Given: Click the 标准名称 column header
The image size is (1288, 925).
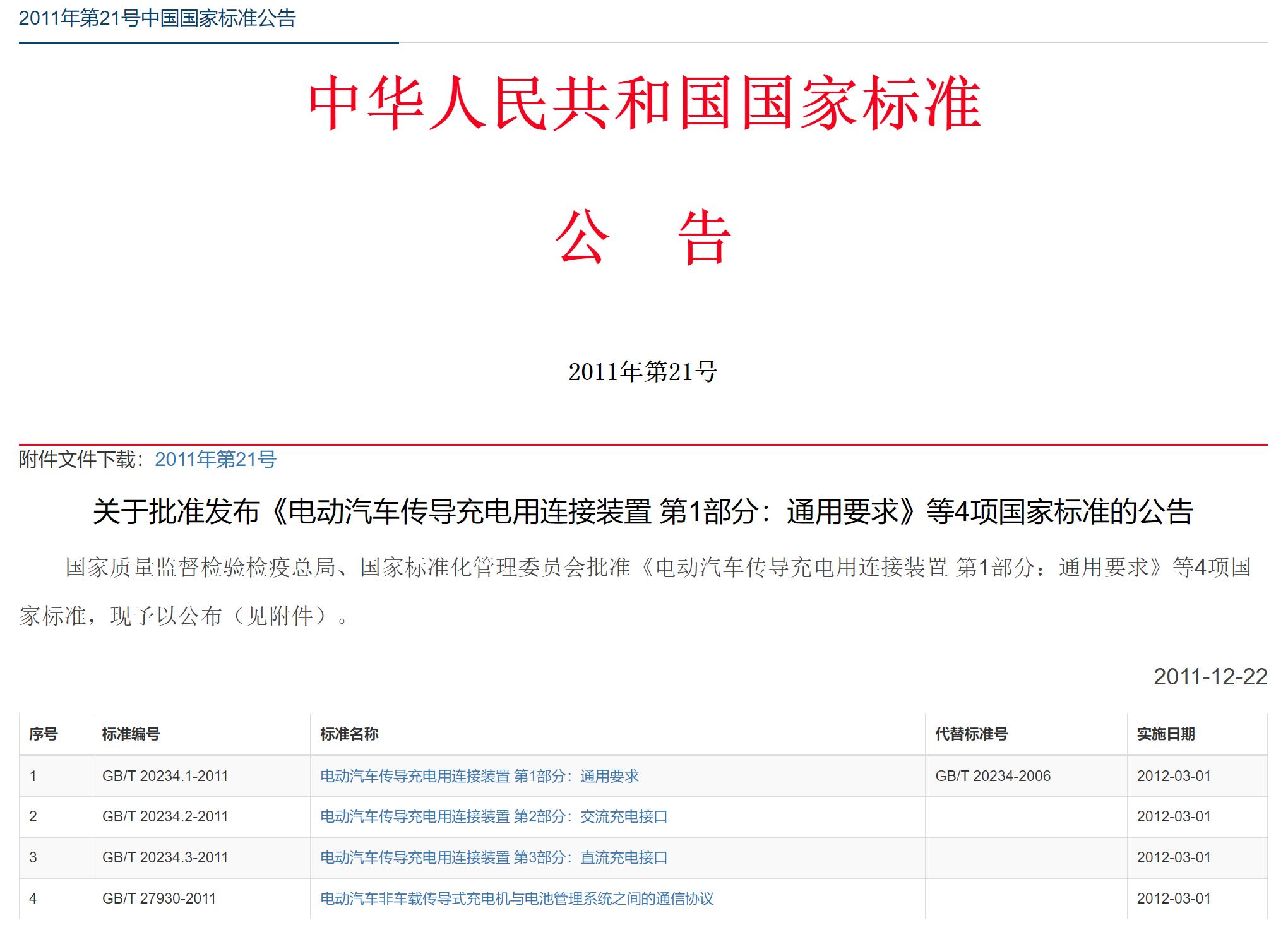Looking at the screenshot, I should (x=349, y=734).
